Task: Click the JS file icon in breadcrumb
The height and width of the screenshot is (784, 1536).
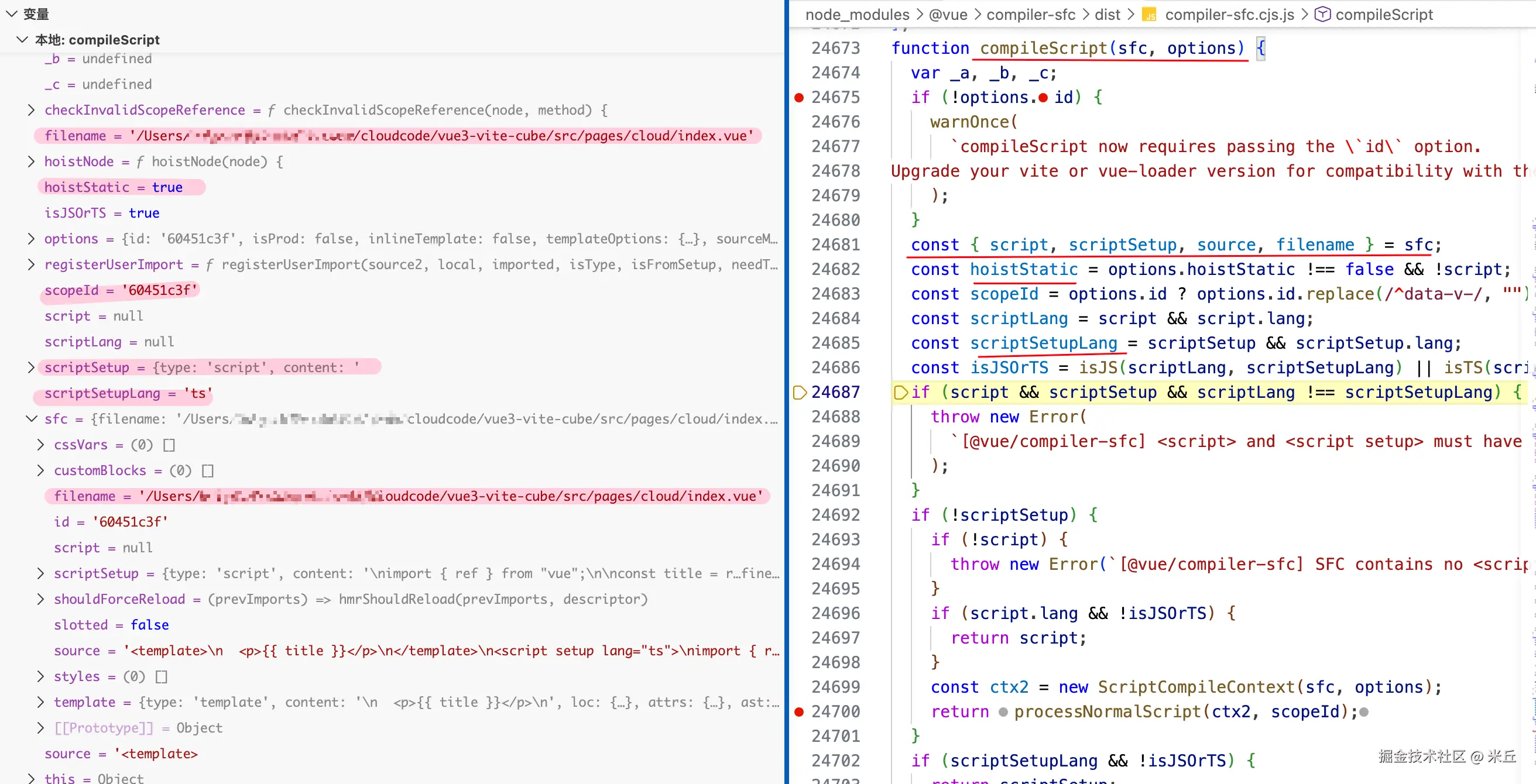Action: pyautogui.click(x=1149, y=15)
